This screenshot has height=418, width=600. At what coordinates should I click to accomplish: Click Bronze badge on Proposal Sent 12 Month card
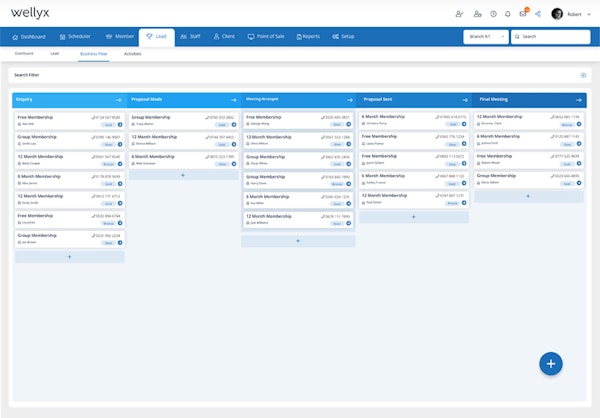click(452, 203)
